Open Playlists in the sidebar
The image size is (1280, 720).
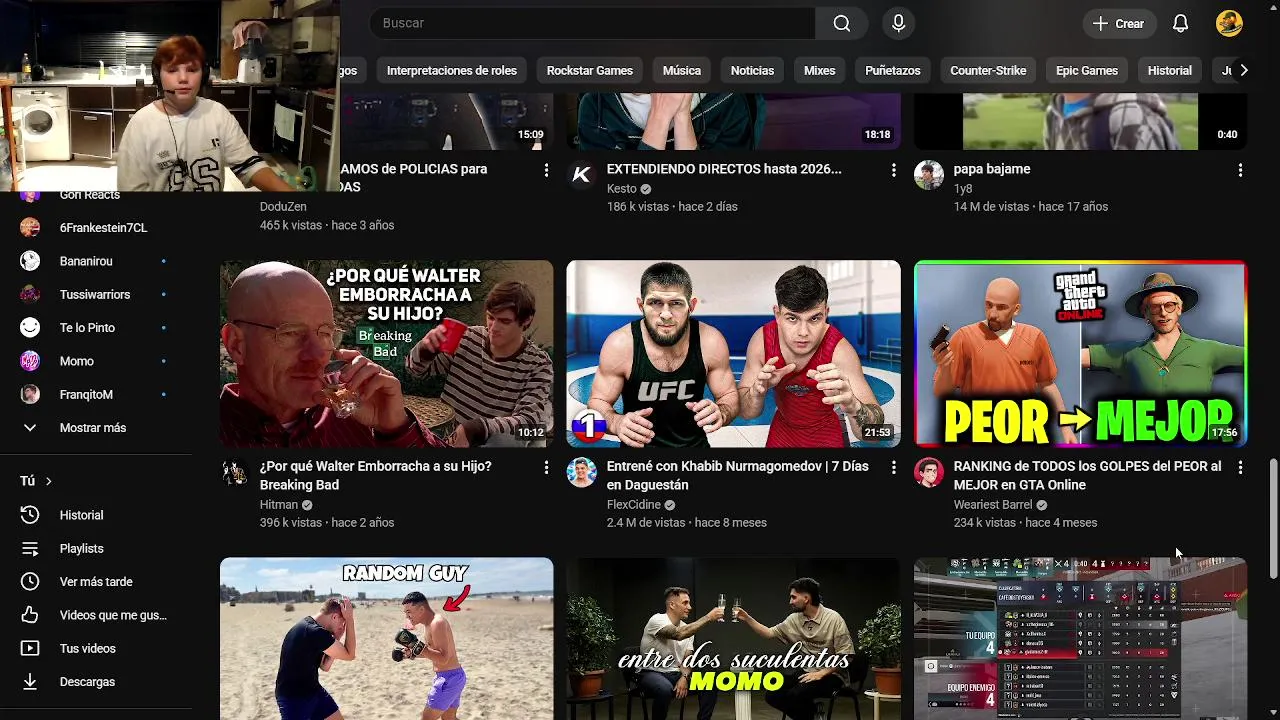(98, 548)
